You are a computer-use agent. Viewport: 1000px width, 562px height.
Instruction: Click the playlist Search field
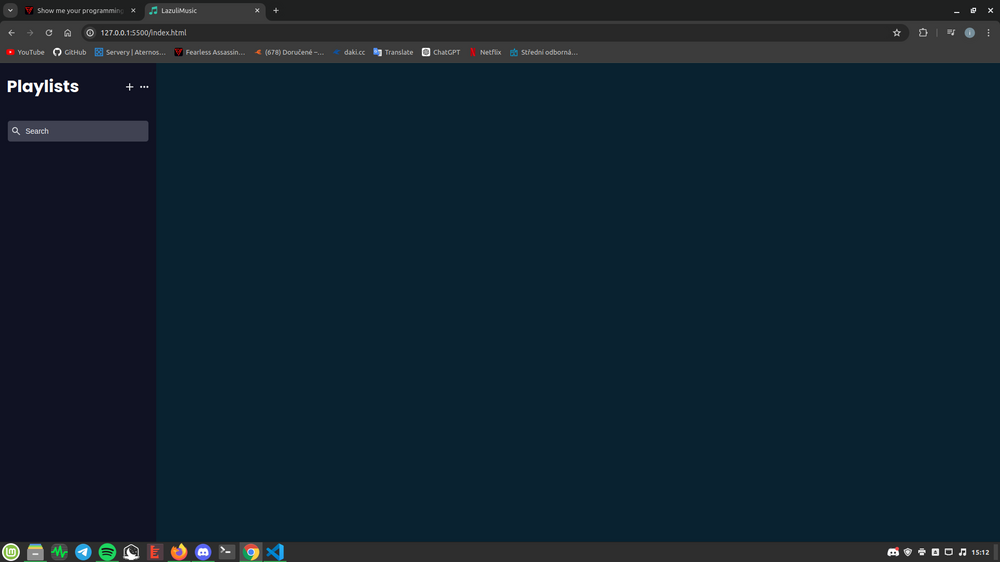(x=78, y=131)
